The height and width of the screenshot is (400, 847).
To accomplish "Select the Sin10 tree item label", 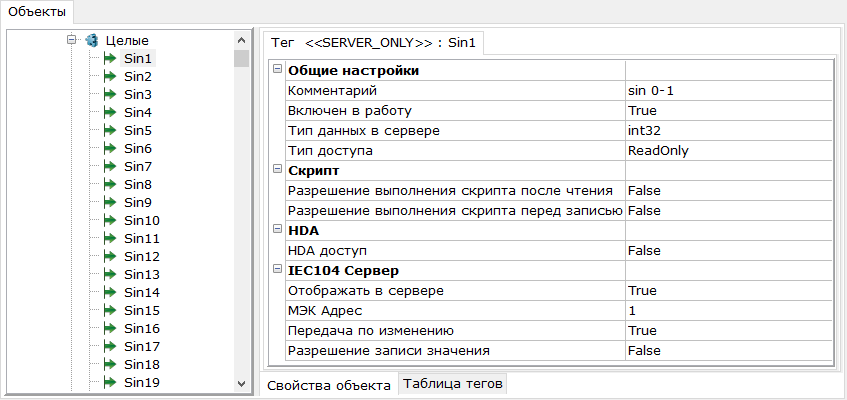I will 142,220.
